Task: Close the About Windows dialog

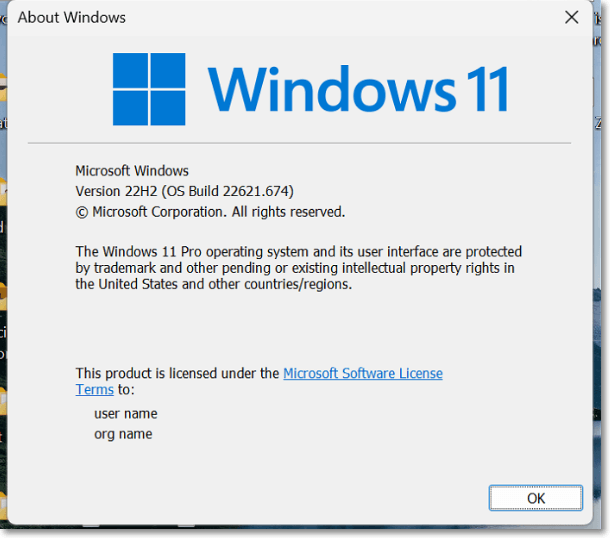Action: point(571,17)
